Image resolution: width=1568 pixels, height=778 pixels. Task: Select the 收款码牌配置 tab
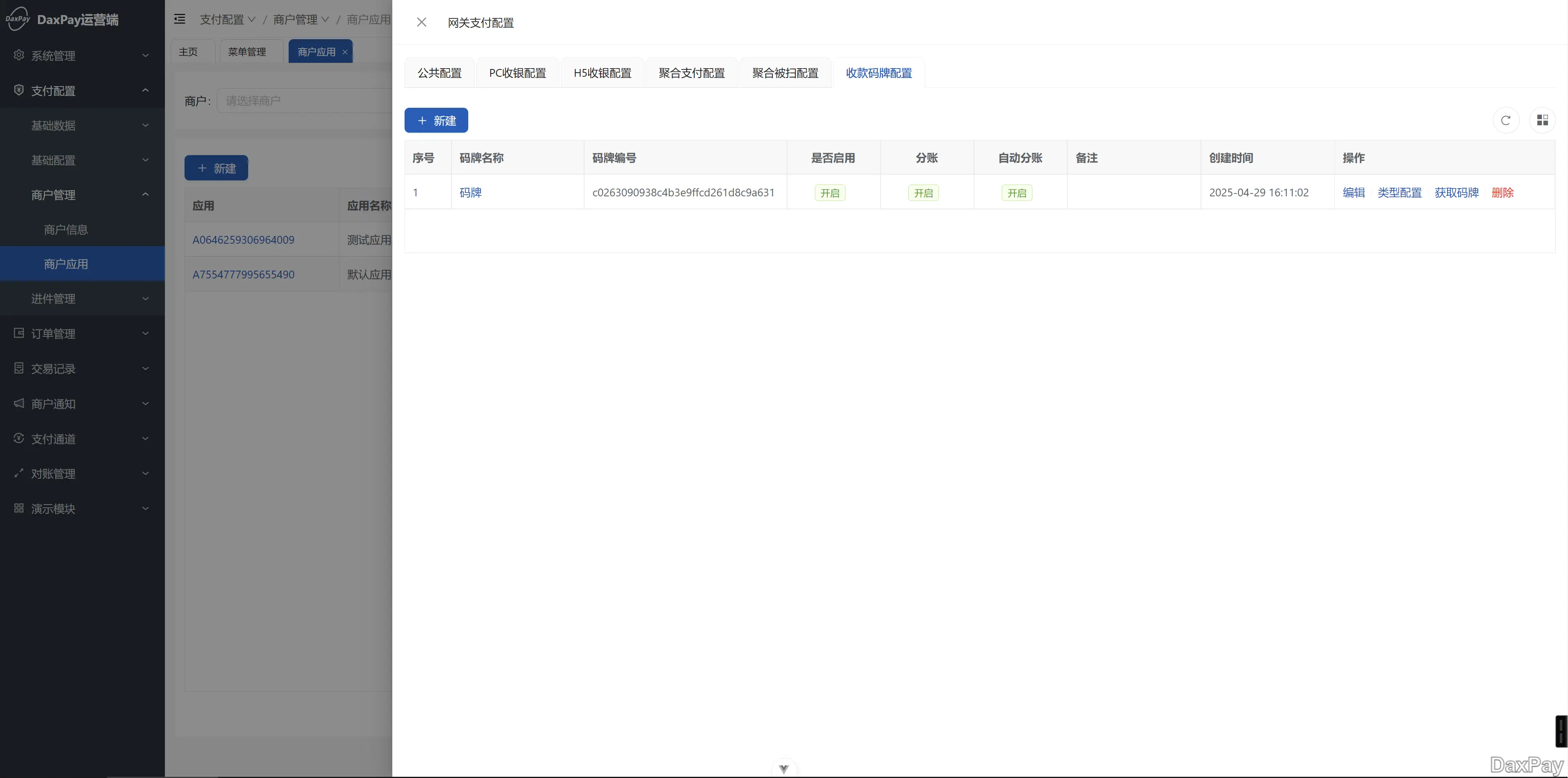[879, 73]
